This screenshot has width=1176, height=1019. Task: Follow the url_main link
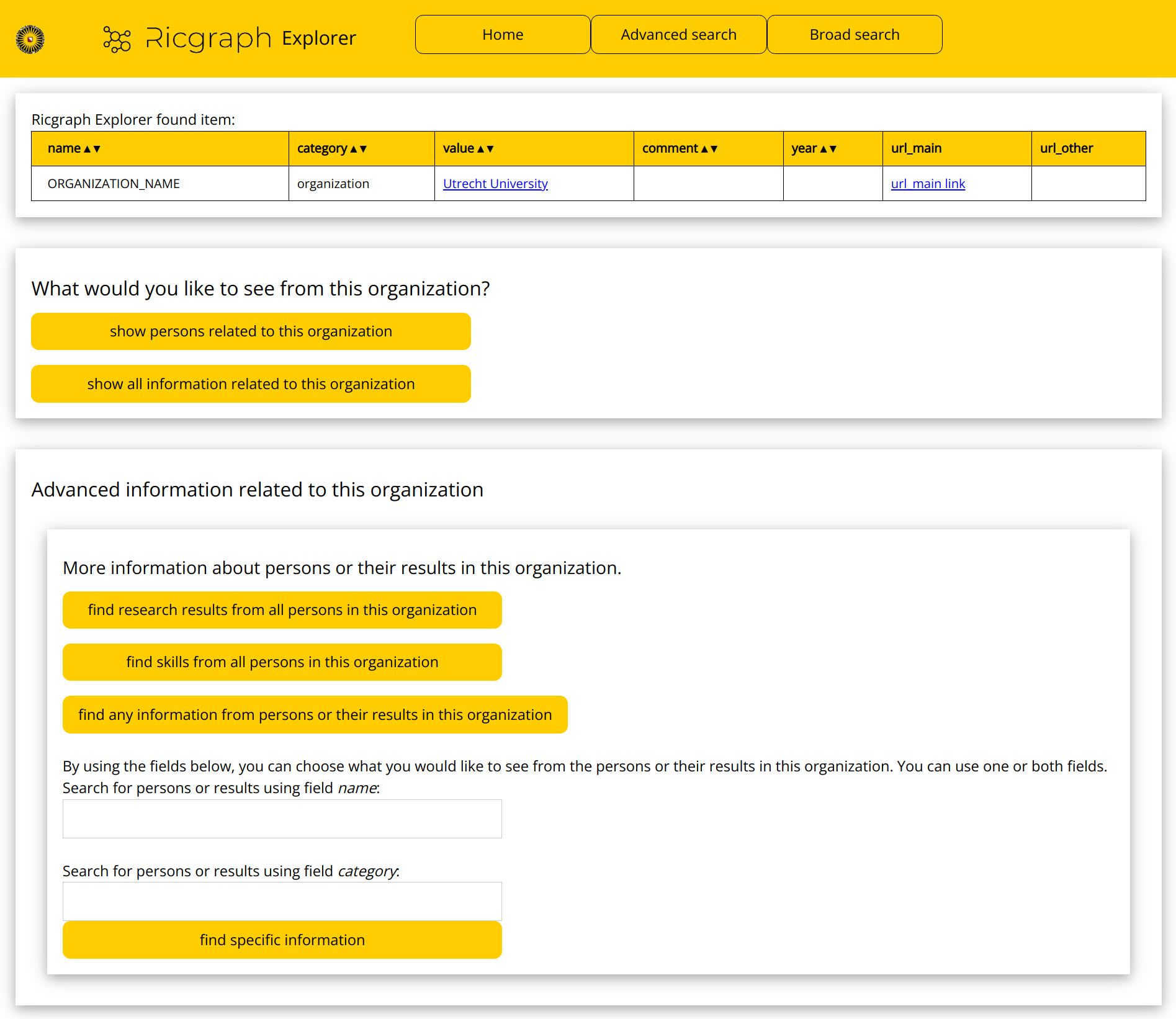click(x=928, y=184)
